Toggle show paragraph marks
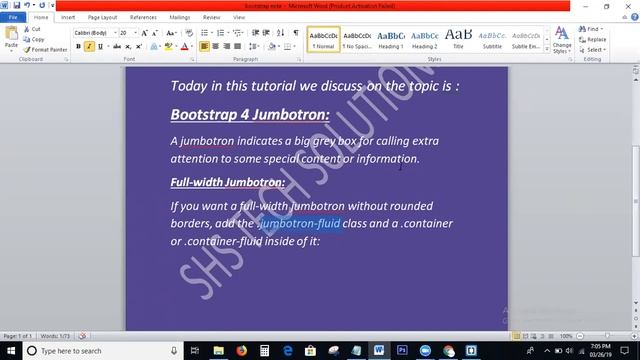Viewport: 640px width, 360px height. coord(296,33)
